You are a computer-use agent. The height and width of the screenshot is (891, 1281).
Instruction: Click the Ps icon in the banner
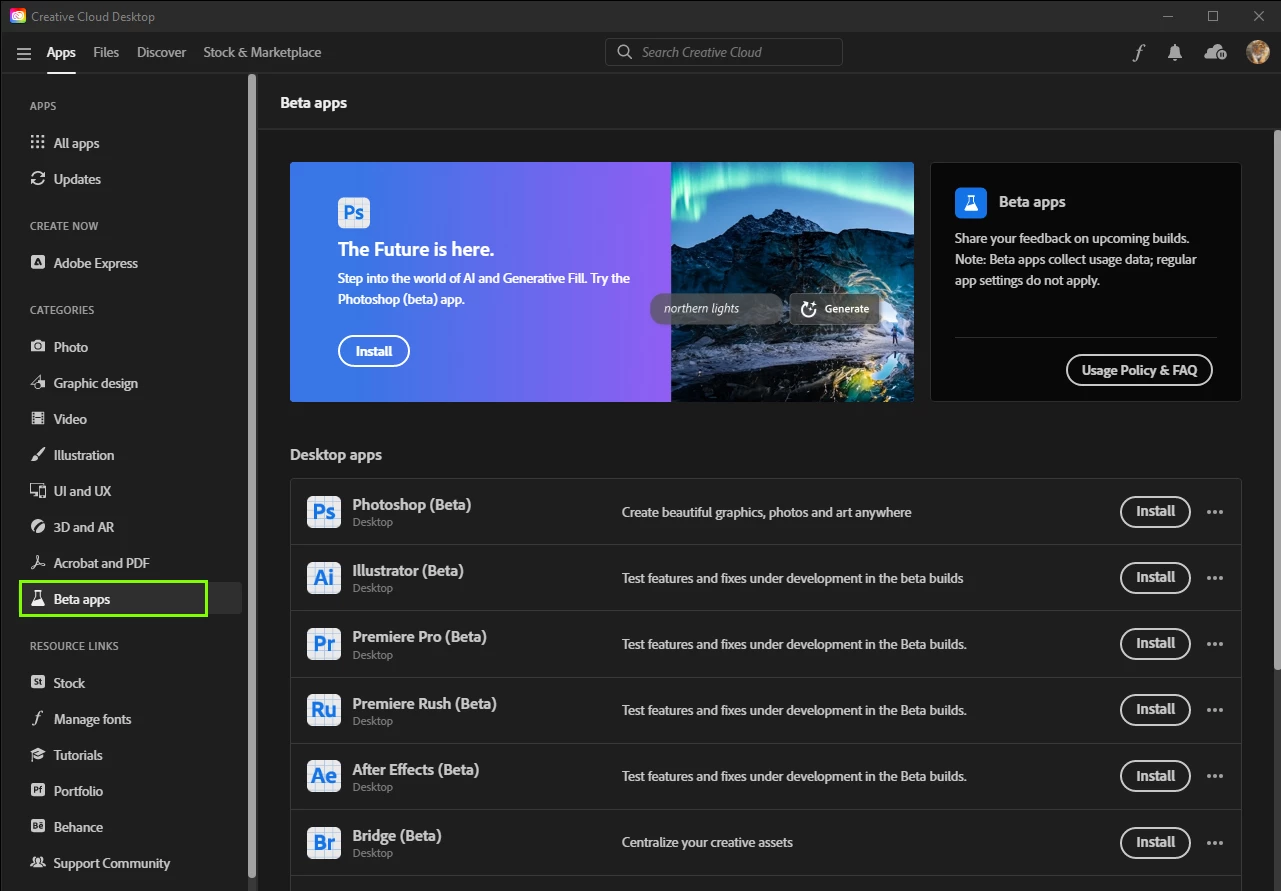[x=354, y=213]
